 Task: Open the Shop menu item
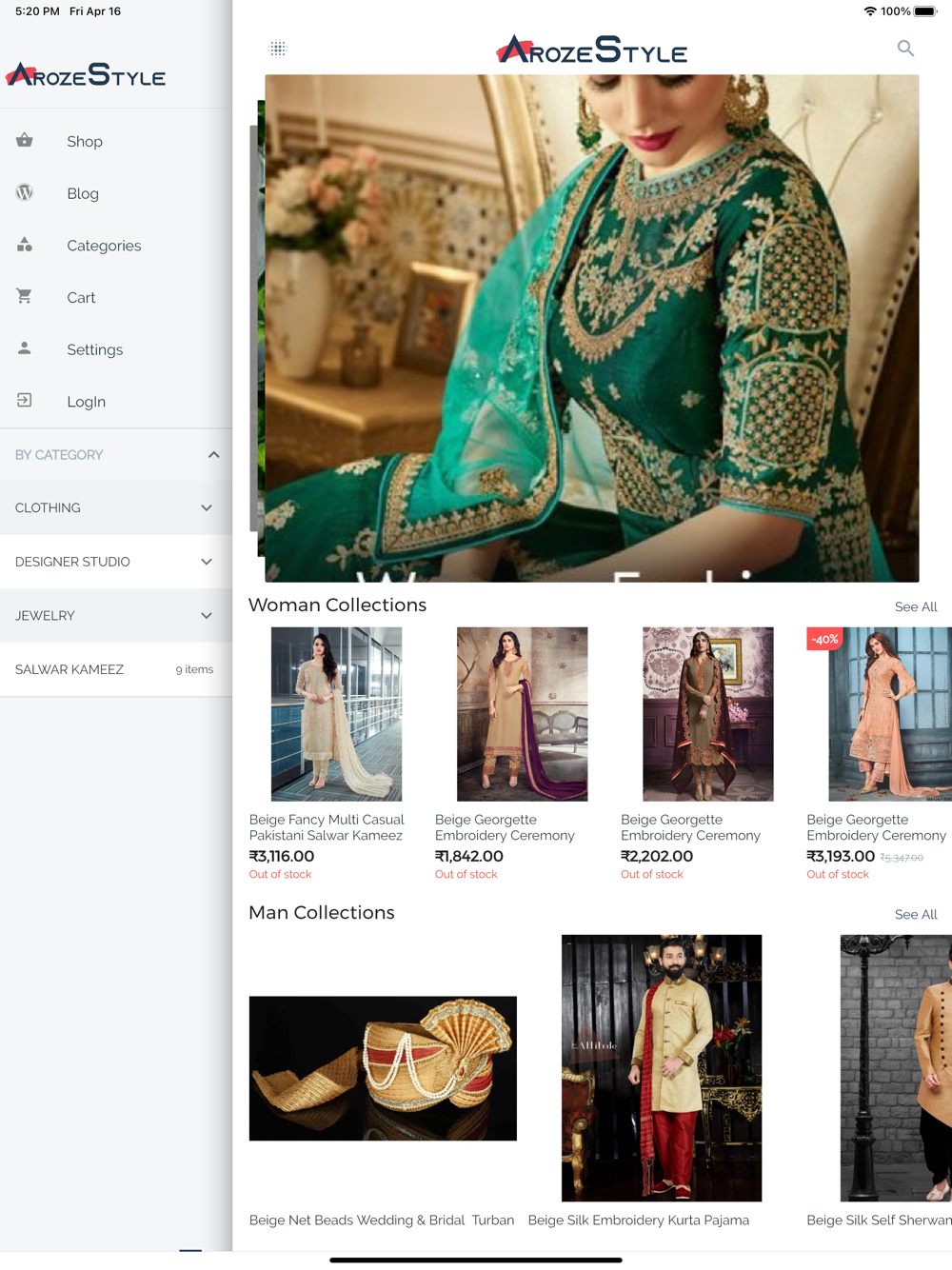(116, 141)
